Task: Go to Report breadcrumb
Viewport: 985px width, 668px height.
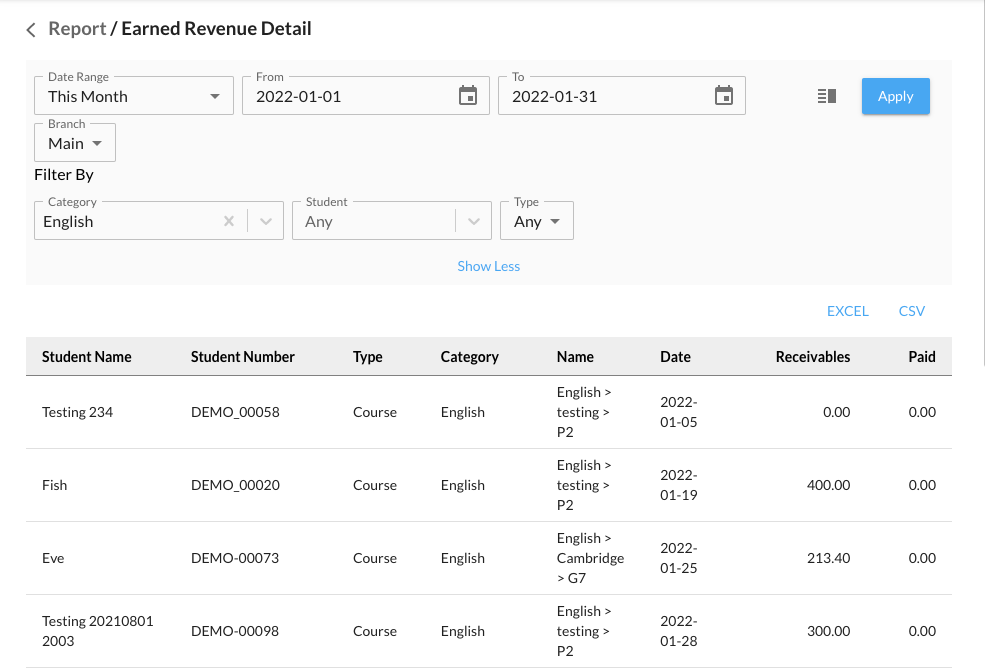Action: pyautogui.click(x=77, y=29)
